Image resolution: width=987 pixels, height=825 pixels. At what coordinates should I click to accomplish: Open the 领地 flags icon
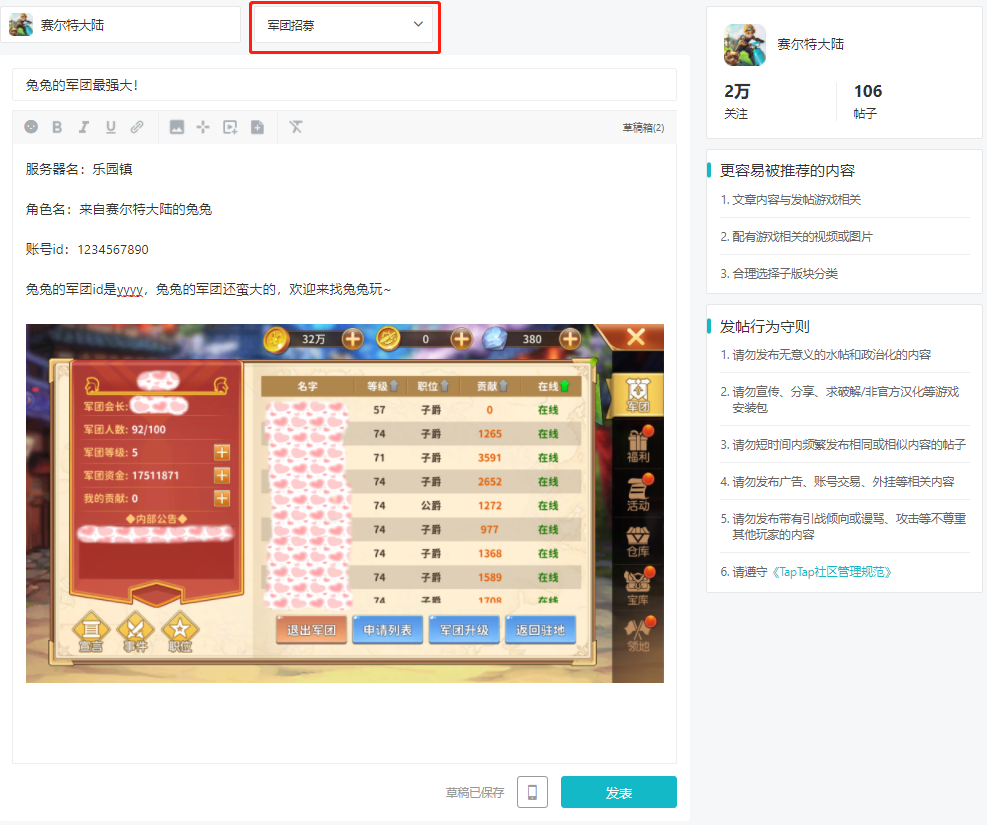[x=638, y=634]
